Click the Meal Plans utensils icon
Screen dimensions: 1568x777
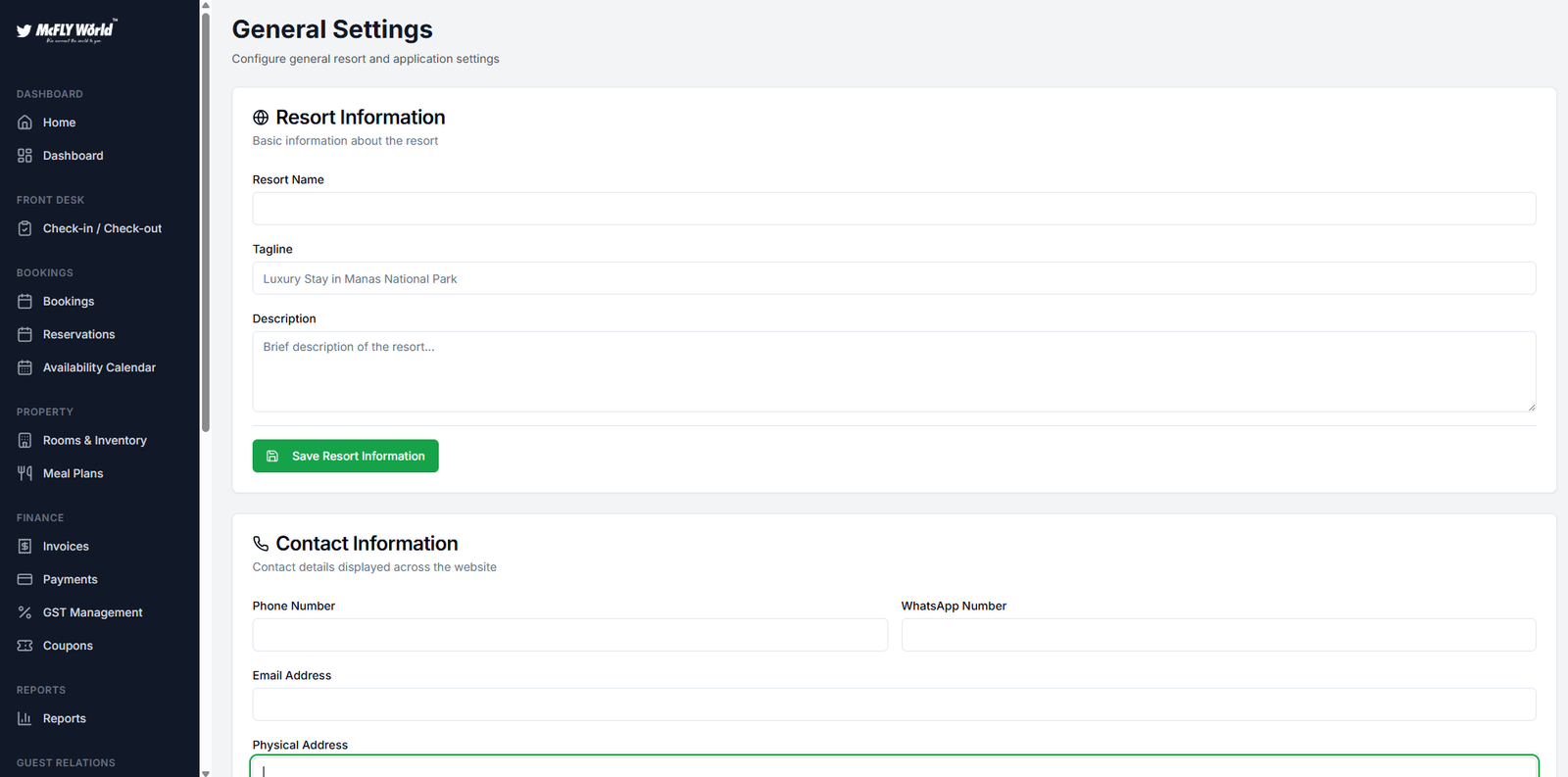(x=24, y=473)
